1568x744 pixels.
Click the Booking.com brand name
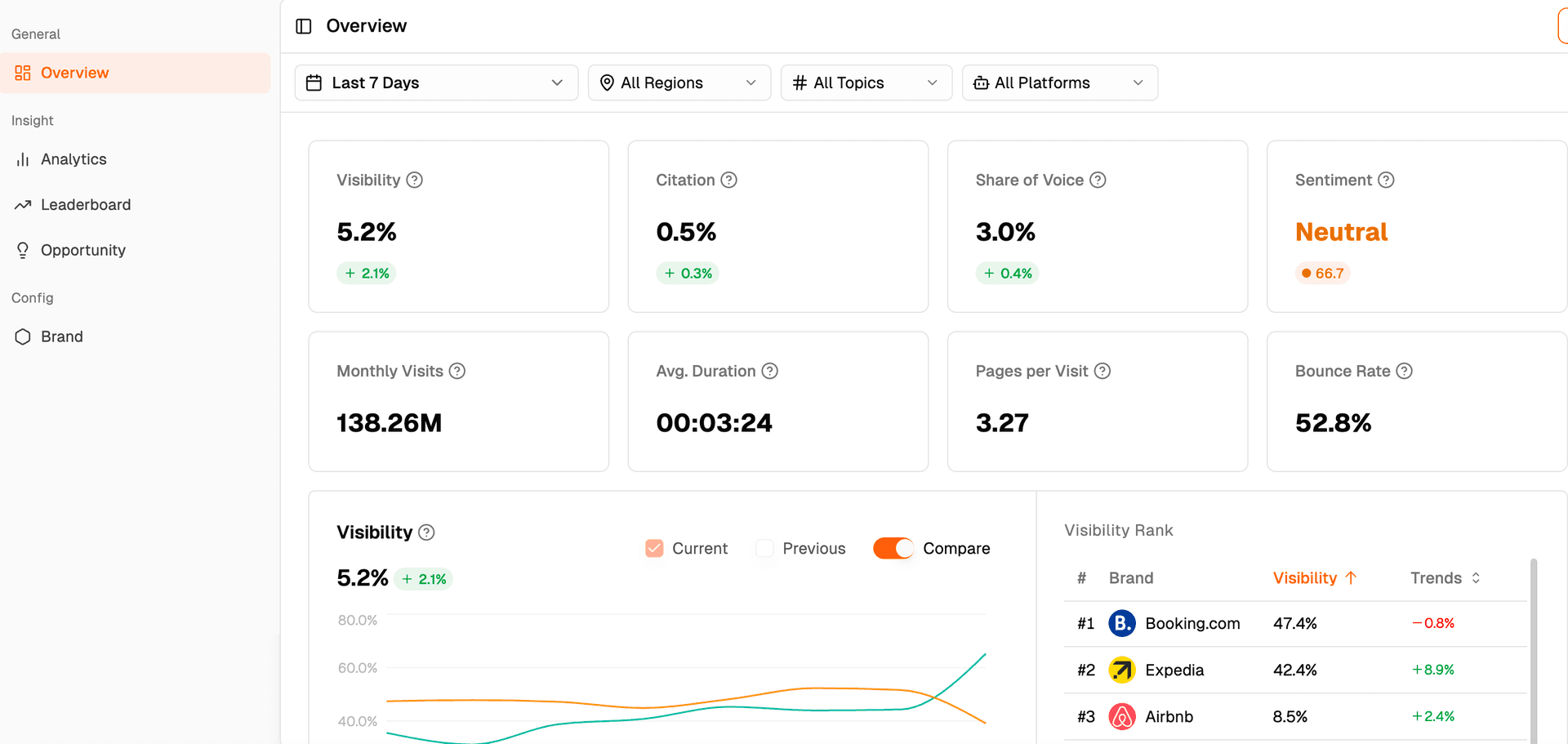pos(1192,623)
